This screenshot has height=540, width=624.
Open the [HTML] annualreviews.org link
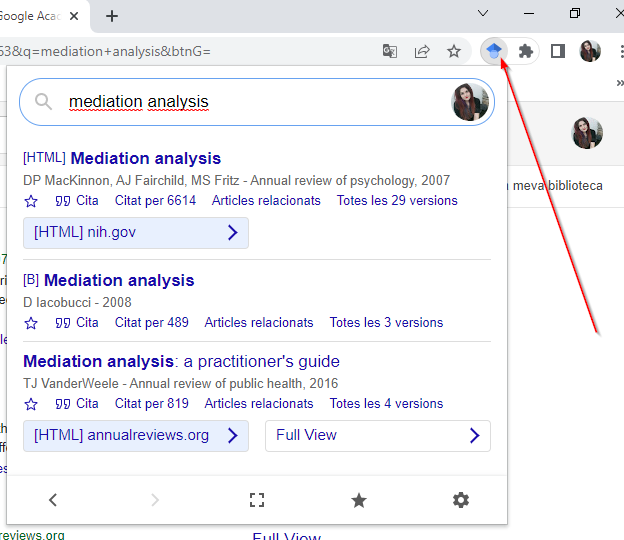tap(135, 435)
